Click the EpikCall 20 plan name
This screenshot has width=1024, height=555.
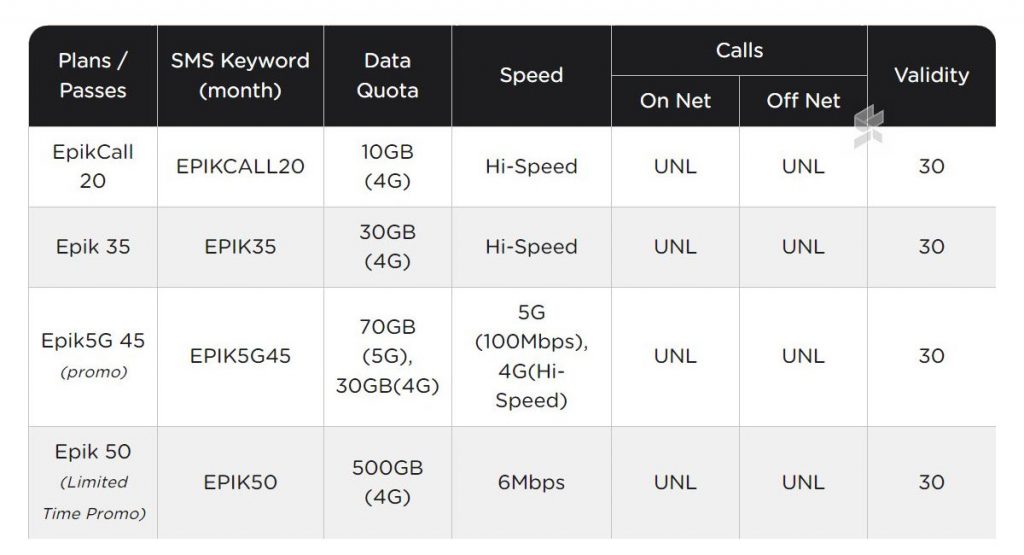tap(93, 166)
